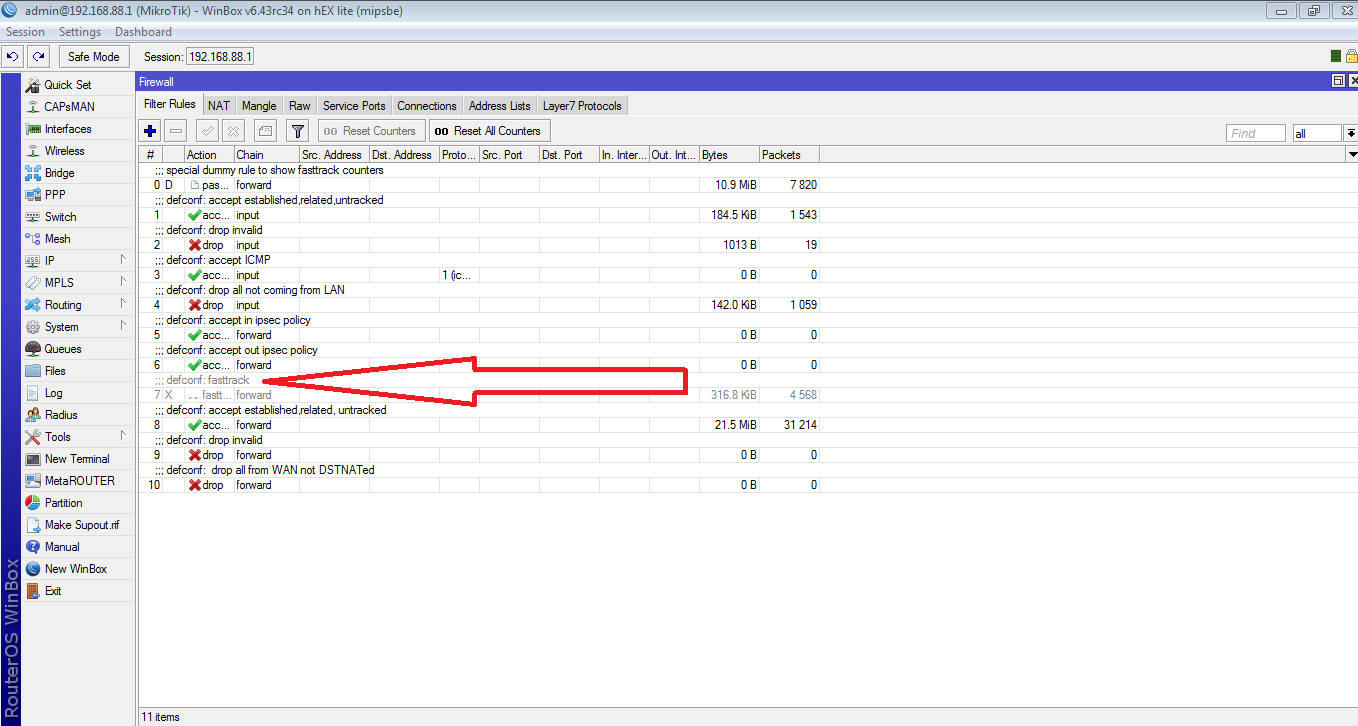Expand the Tools submenu
This screenshot has height=726, width=1358.
click(x=124, y=436)
